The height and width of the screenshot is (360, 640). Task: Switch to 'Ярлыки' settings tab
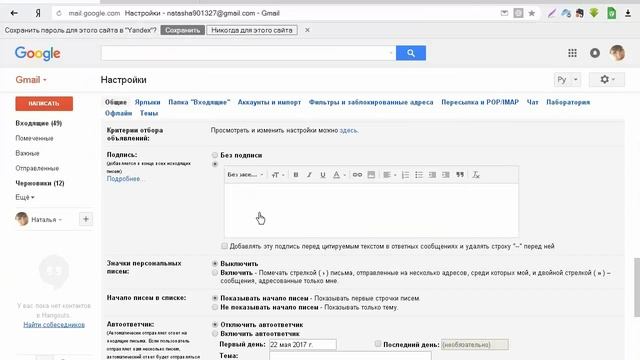coord(147,102)
